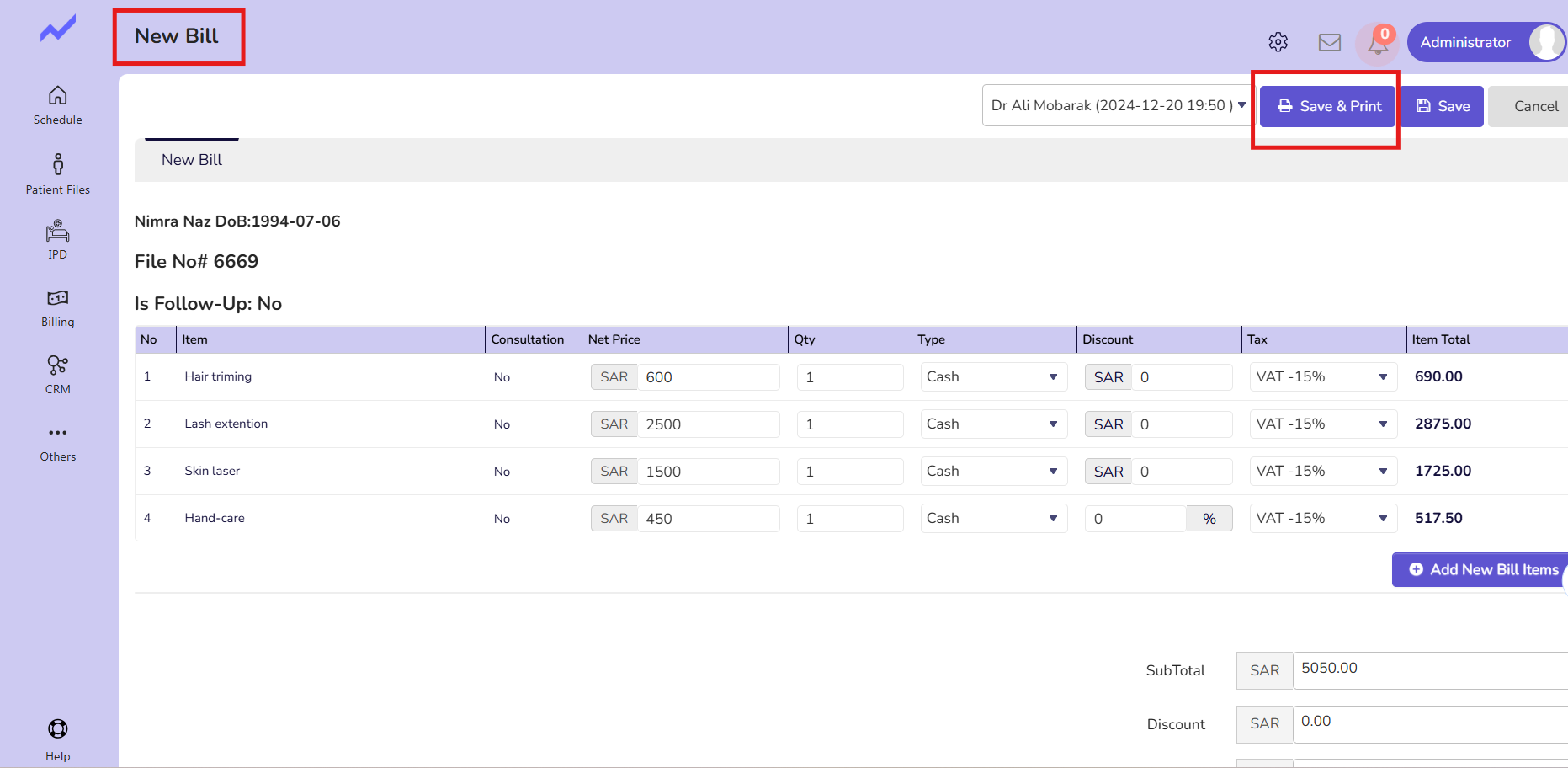Select the New Bill tab

192,160
